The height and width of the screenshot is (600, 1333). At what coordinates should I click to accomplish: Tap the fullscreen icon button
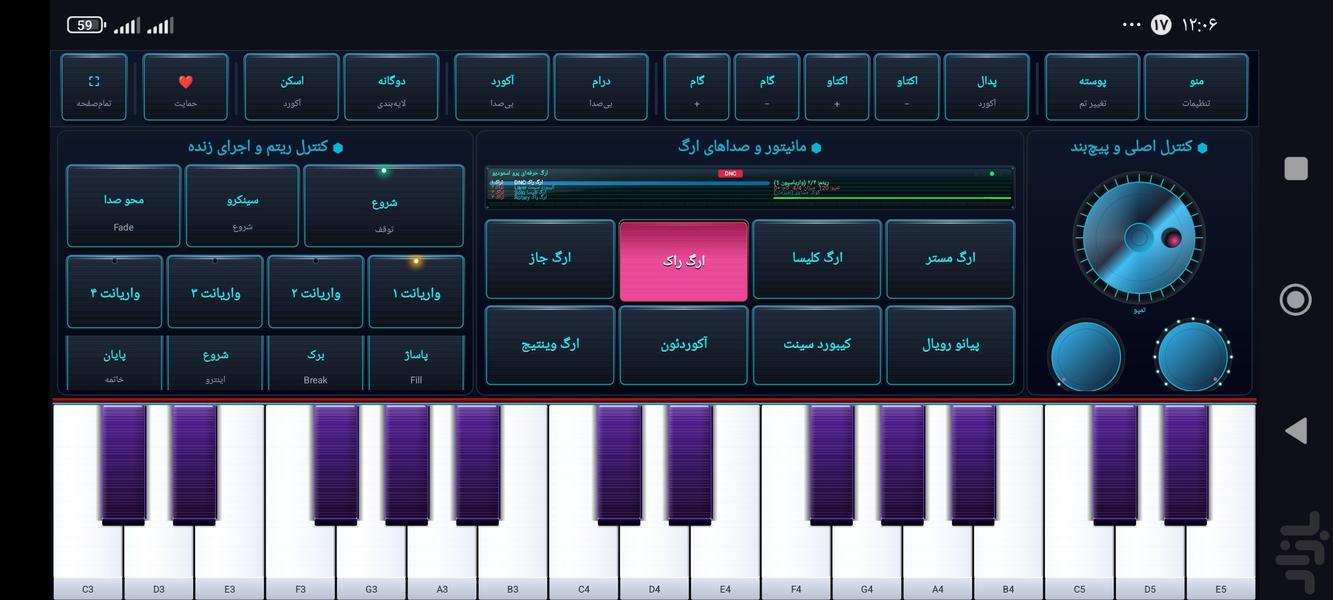94,88
